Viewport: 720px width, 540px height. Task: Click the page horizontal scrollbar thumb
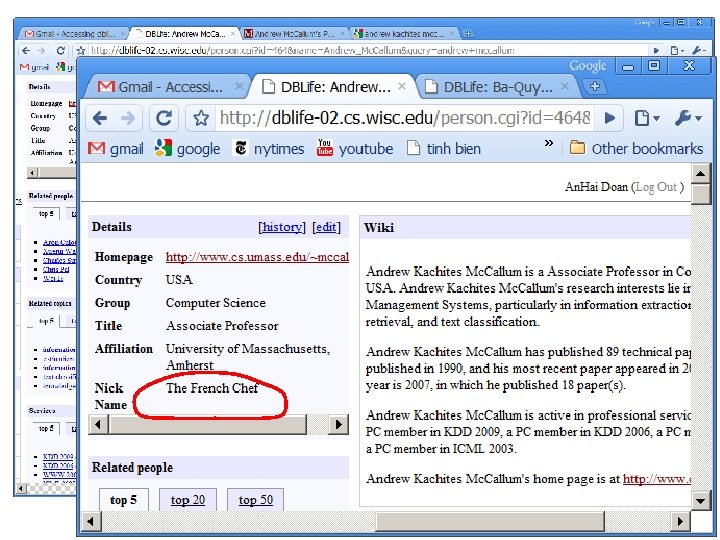[490, 522]
